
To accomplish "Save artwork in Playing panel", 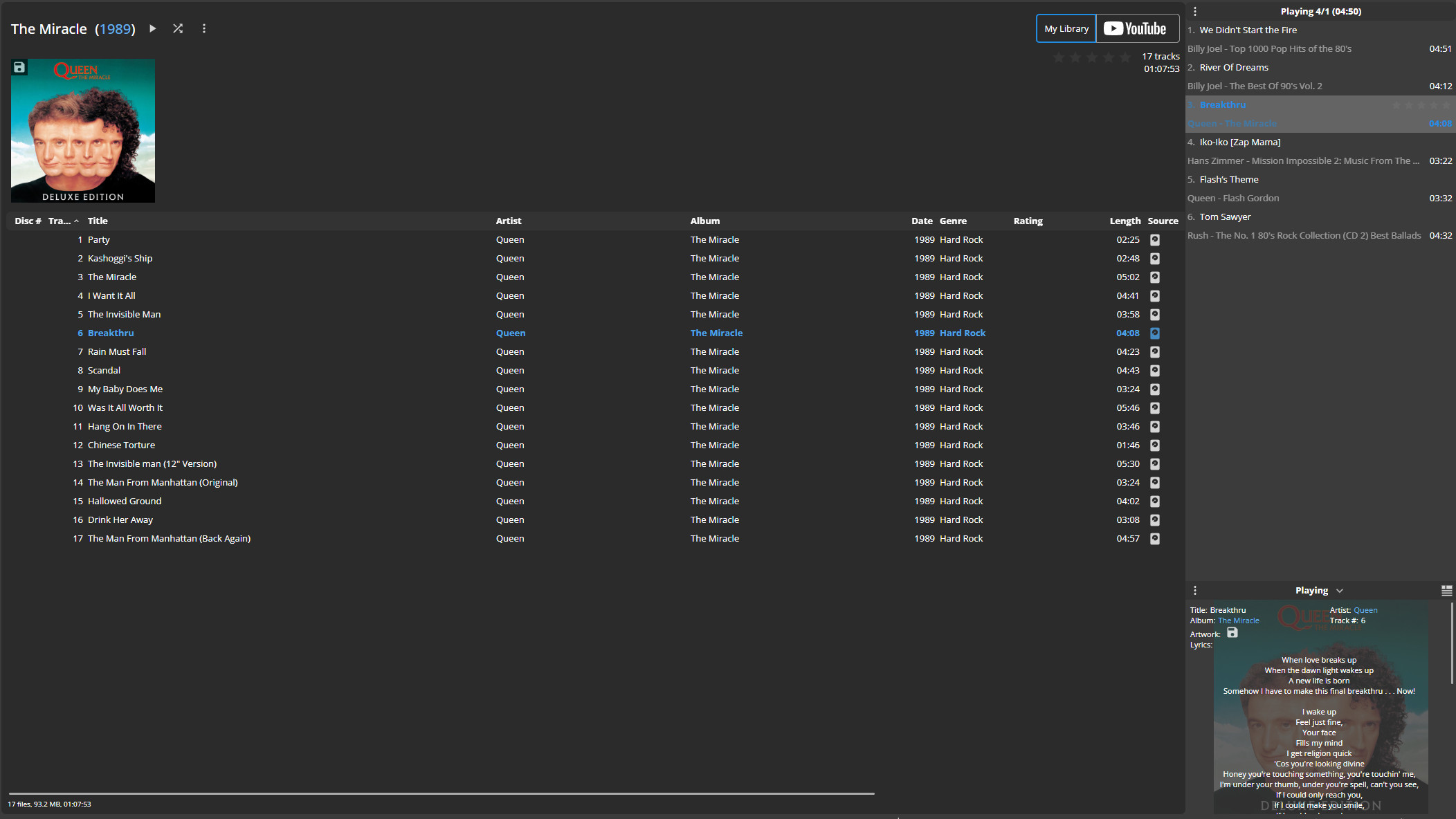I will (x=1232, y=633).
